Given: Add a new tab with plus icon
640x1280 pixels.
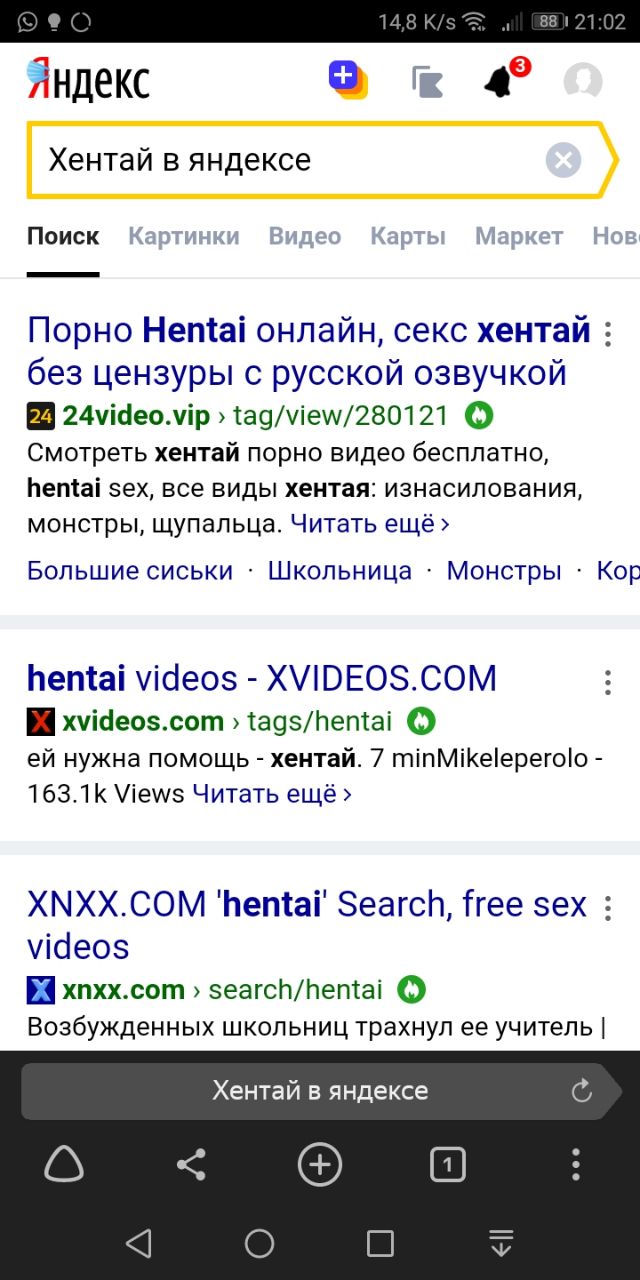Looking at the screenshot, I should tap(320, 1164).
